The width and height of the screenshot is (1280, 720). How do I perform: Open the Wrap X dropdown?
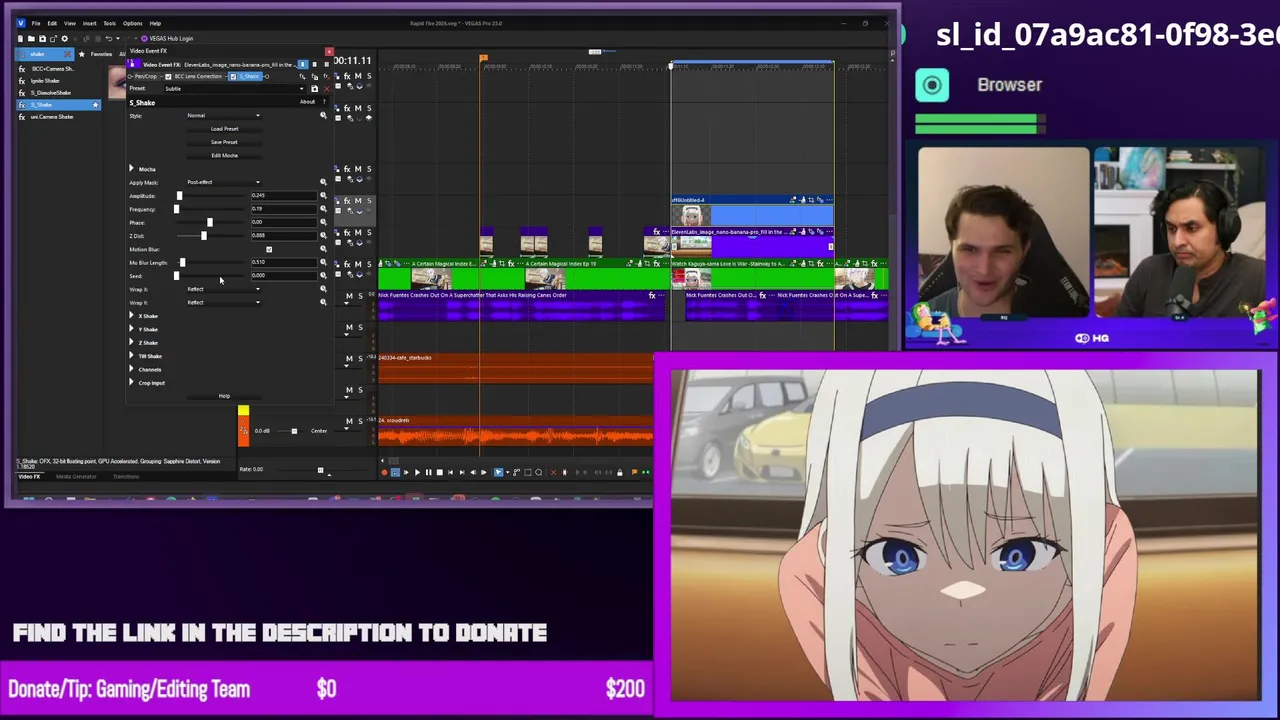coord(224,289)
